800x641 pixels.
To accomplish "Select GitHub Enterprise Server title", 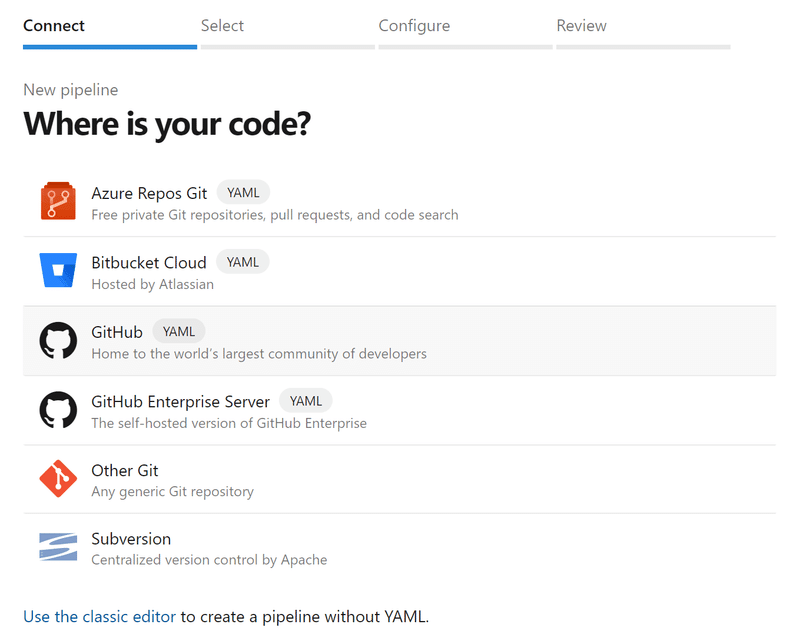I will click(180, 401).
